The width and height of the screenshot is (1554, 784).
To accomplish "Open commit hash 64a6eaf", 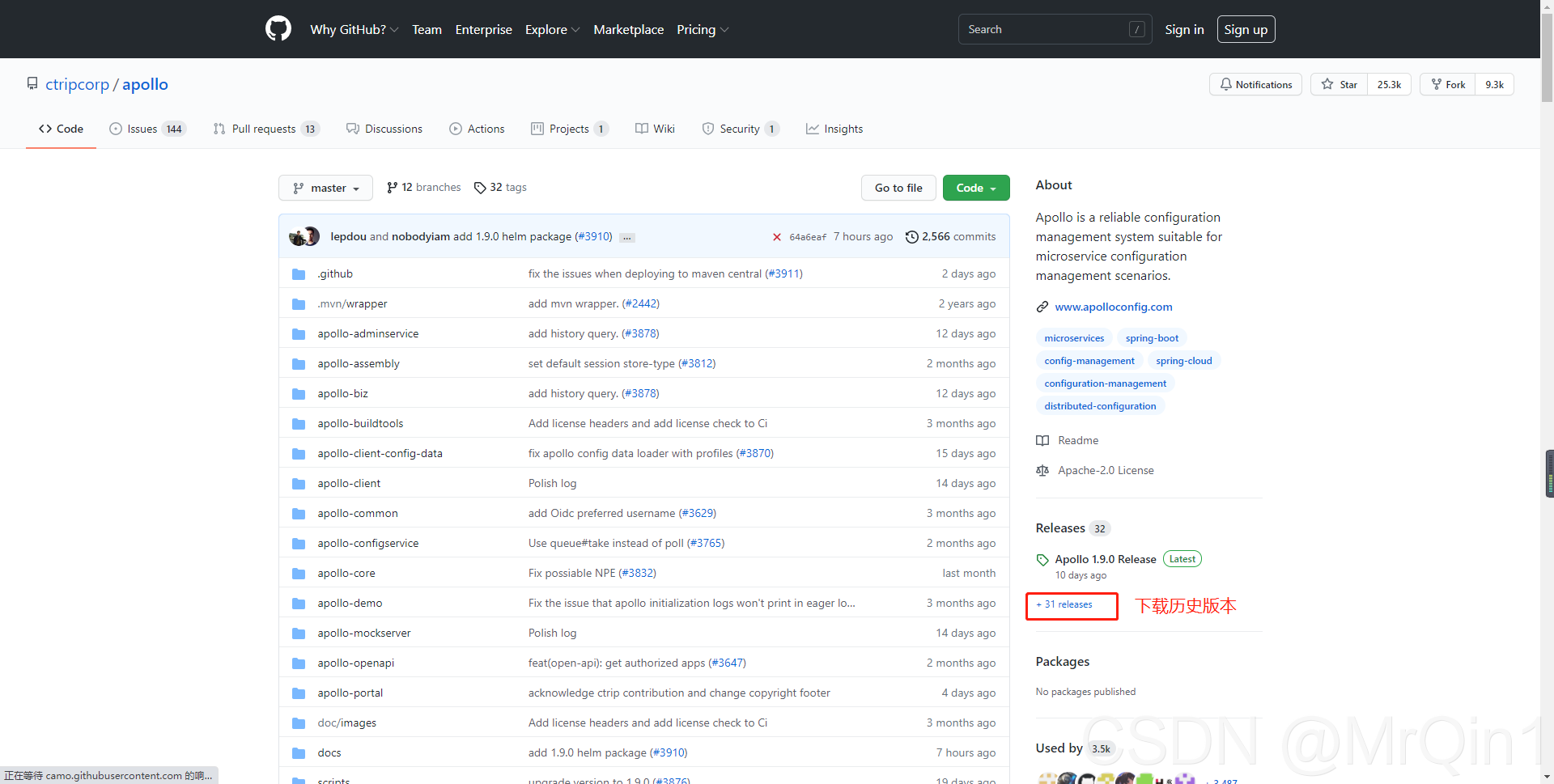I will pyautogui.click(x=807, y=237).
